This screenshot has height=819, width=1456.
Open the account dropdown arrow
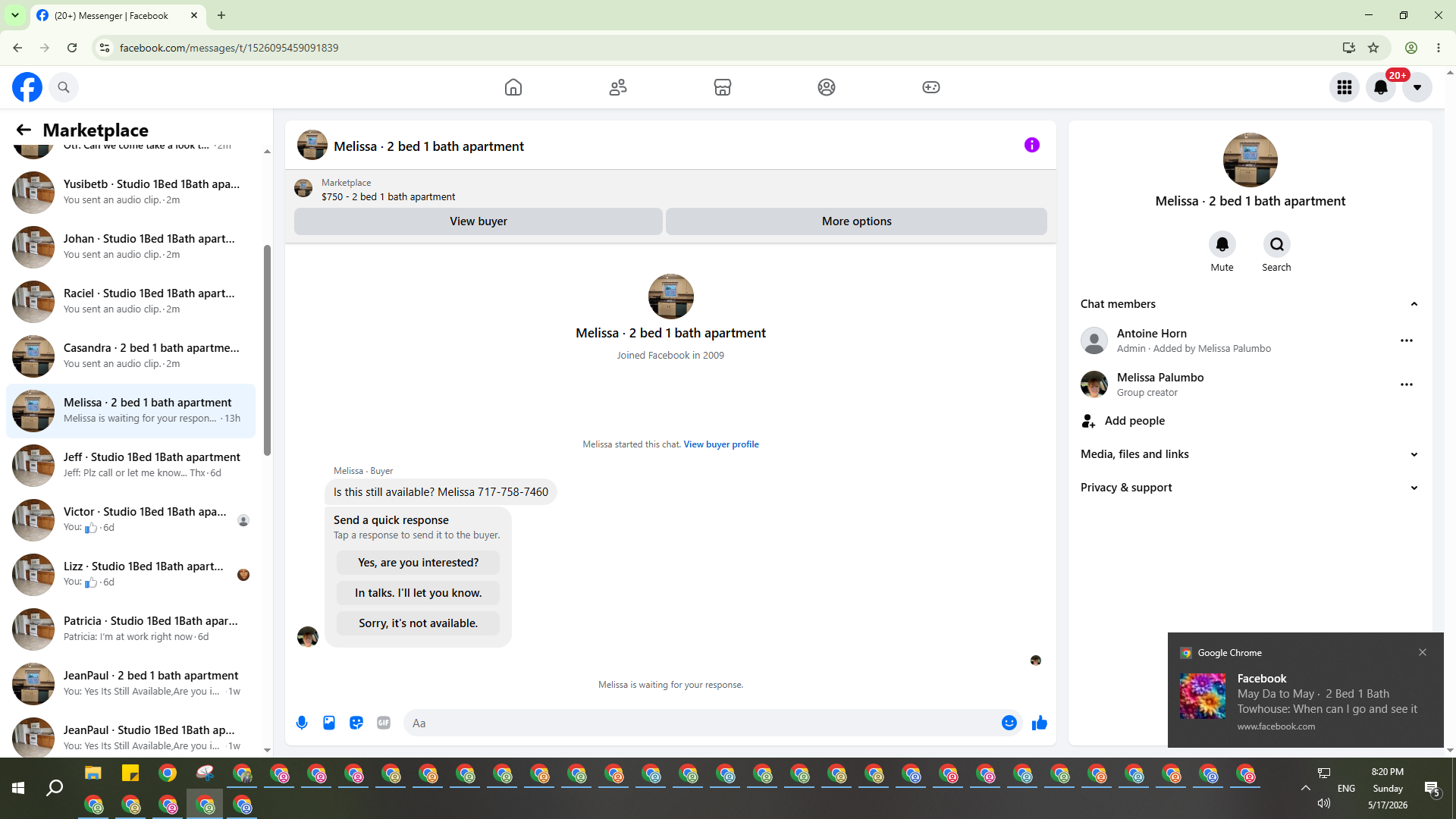tap(1417, 87)
